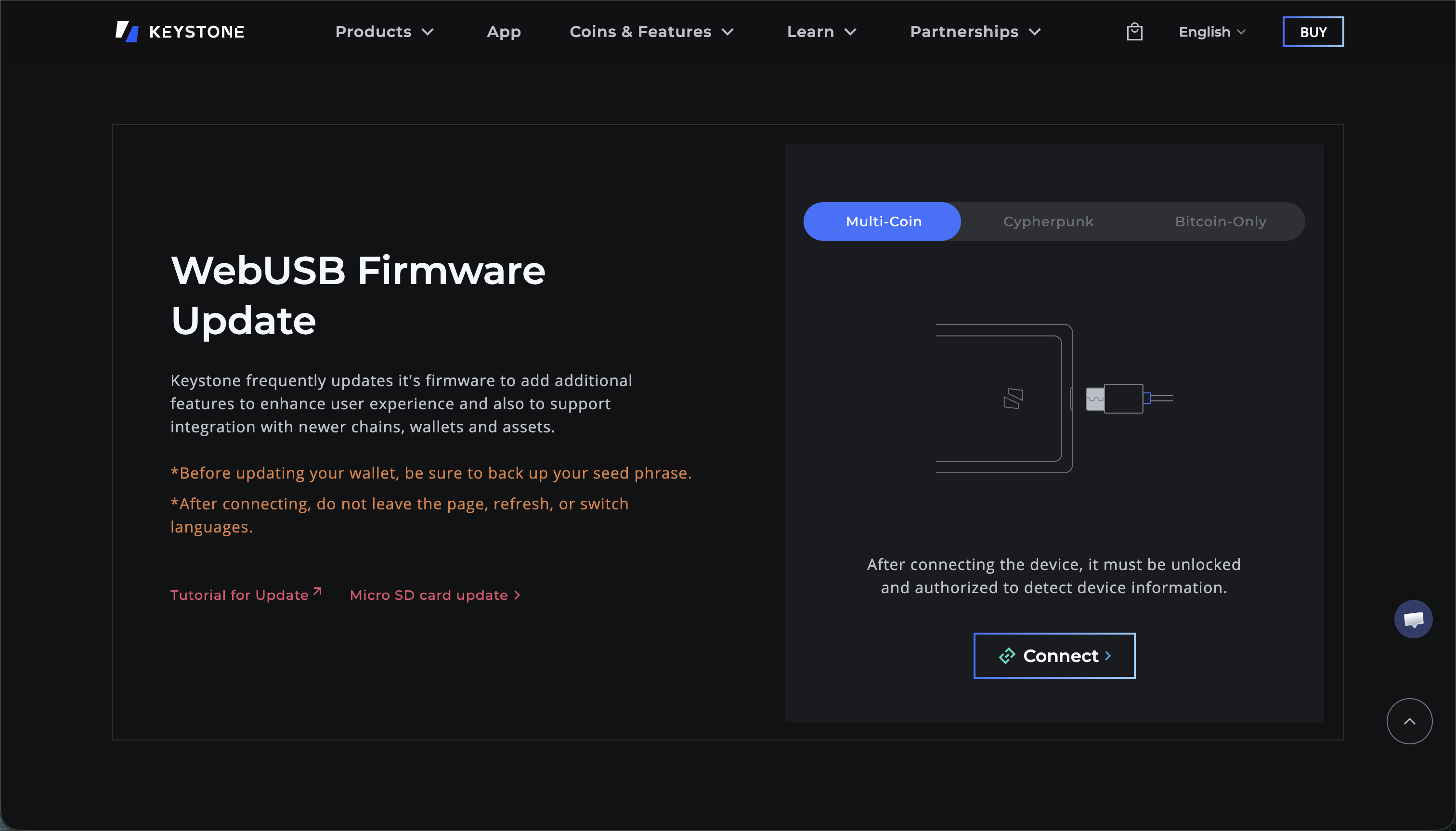Click the device unlock instruction text

[1053, 575]
